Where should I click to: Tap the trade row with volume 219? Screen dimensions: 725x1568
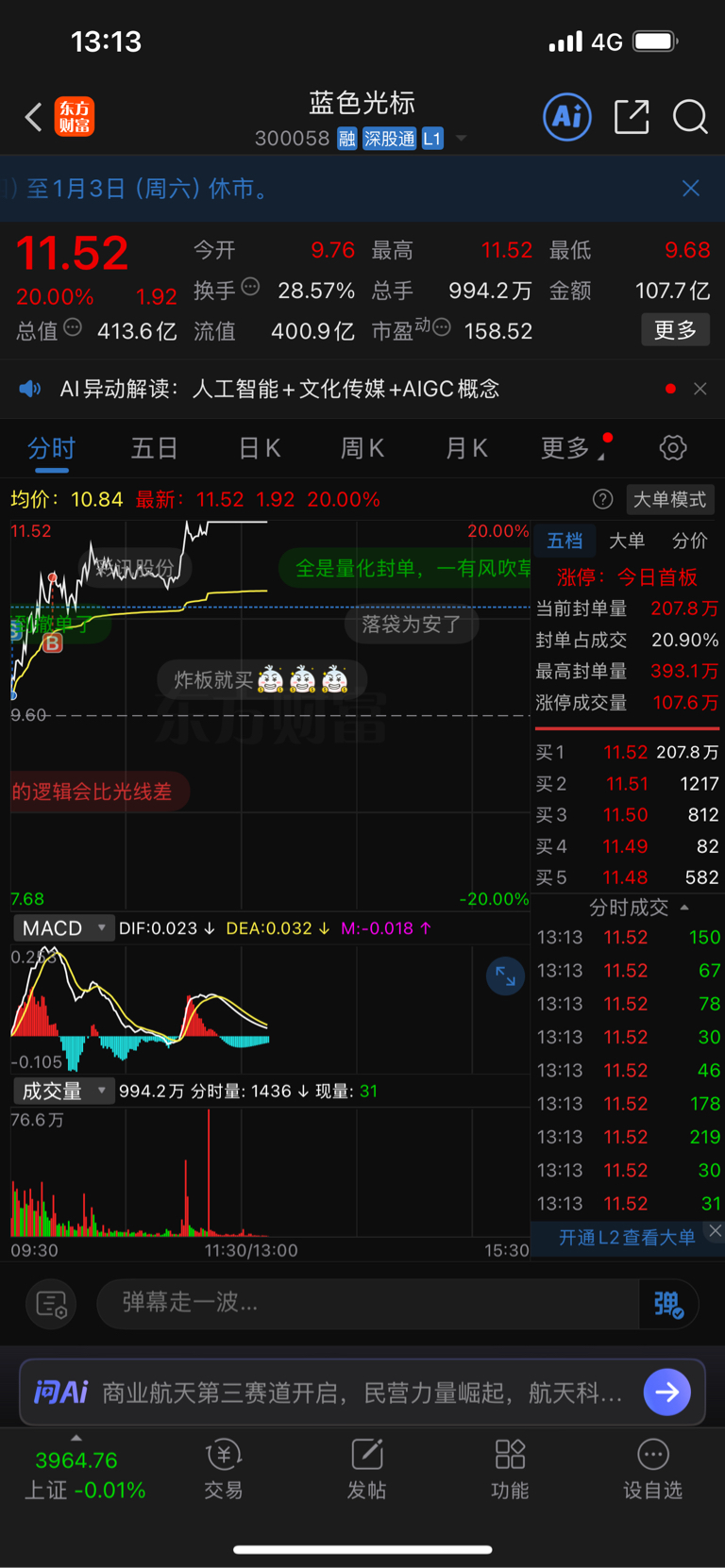(x=628, y=1137)
